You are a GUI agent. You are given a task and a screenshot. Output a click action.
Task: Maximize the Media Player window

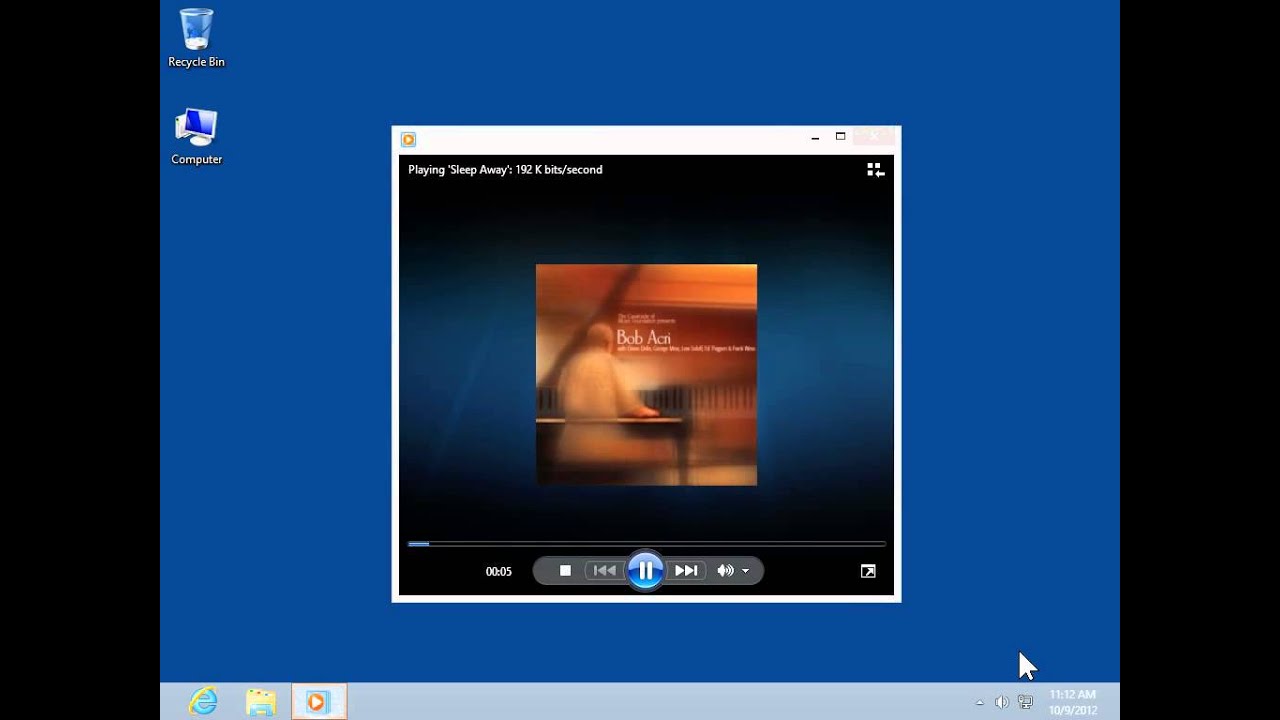(841, 137)
